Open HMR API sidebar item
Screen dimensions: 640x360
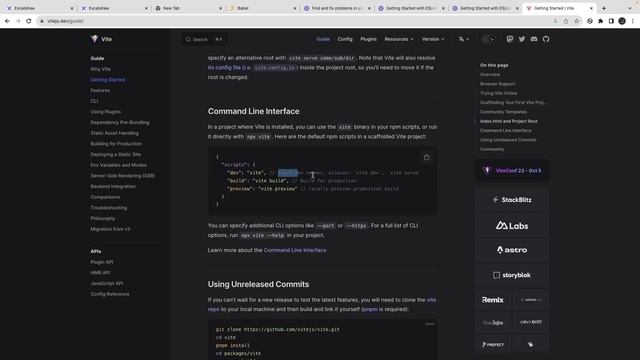[100, 273]
